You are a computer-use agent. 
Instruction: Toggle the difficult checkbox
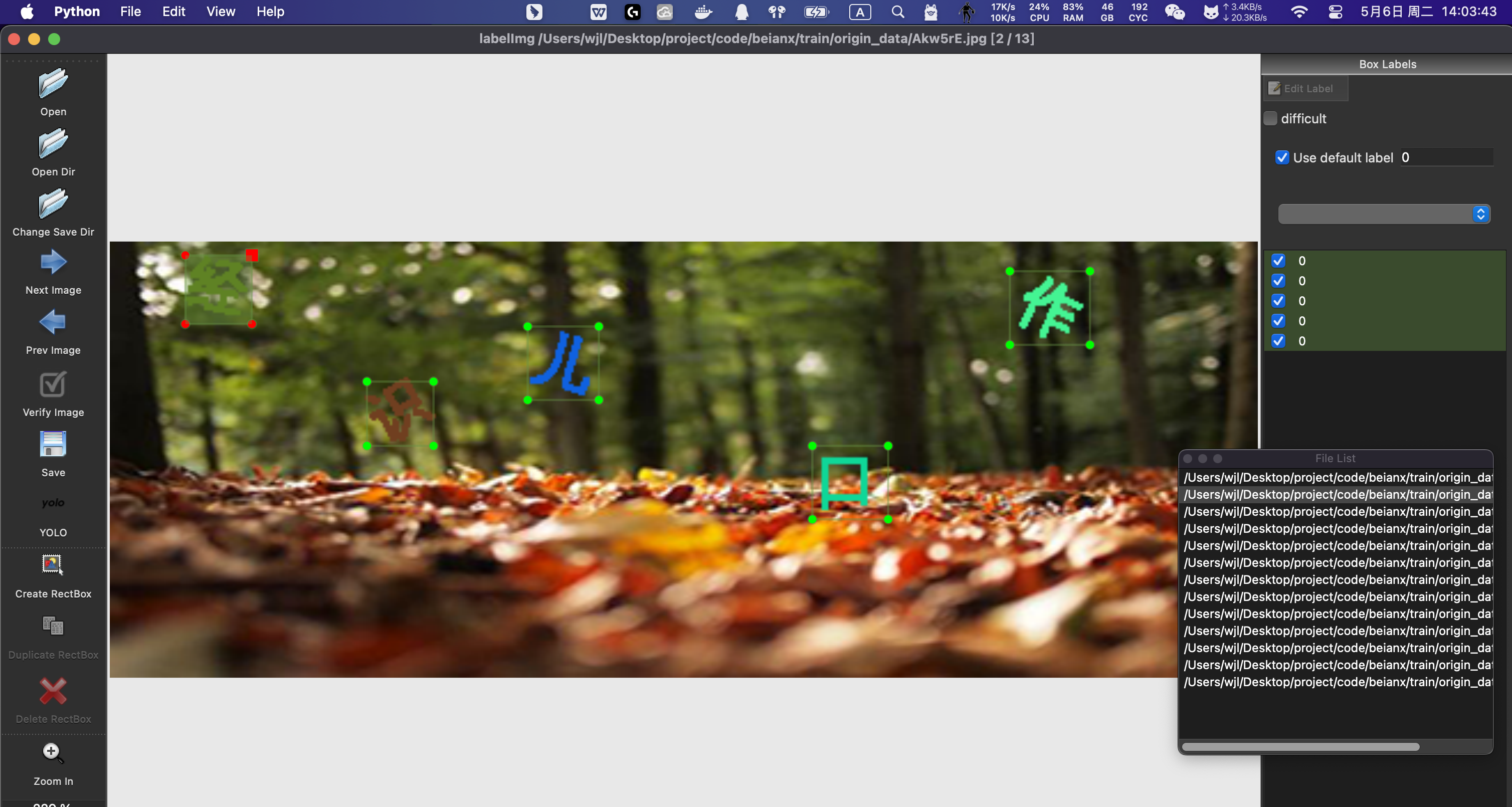click(x=1271, y=119)
